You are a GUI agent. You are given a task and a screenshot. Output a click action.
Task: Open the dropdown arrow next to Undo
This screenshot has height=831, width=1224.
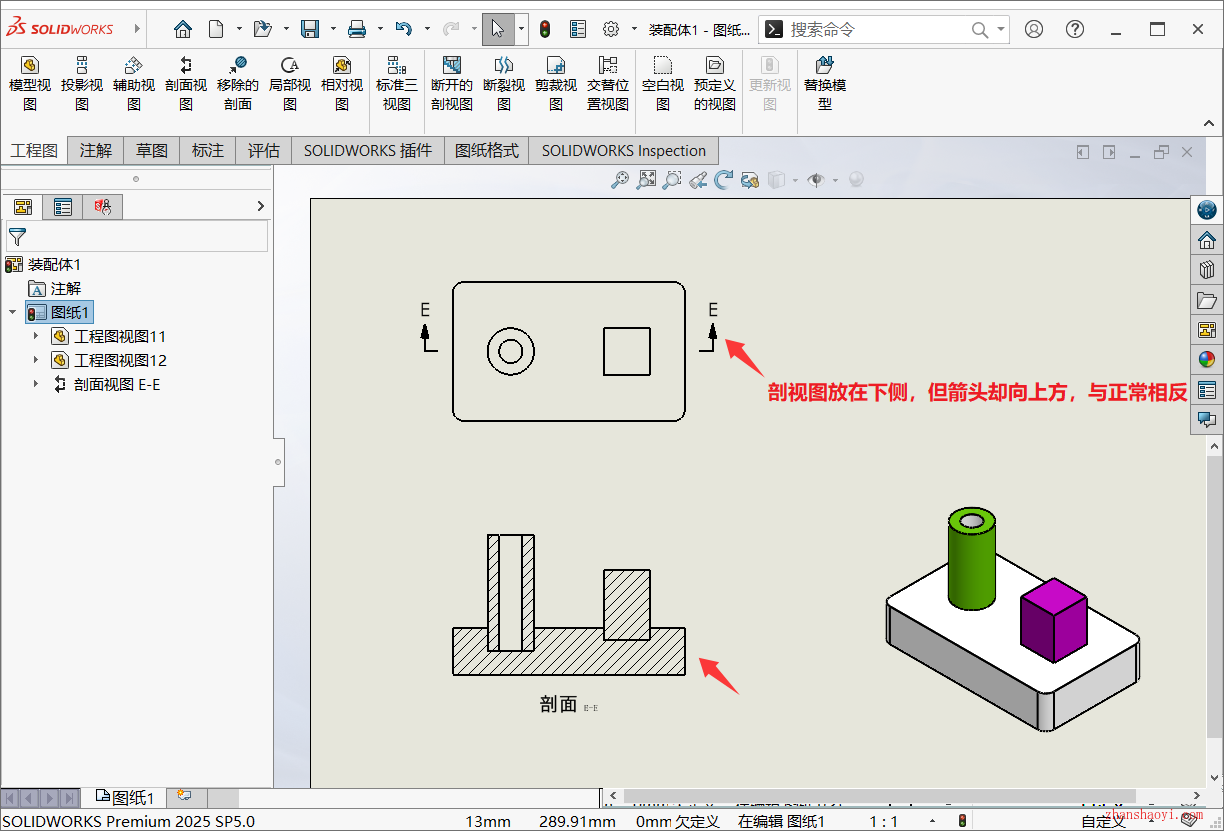tap(427, 29)
